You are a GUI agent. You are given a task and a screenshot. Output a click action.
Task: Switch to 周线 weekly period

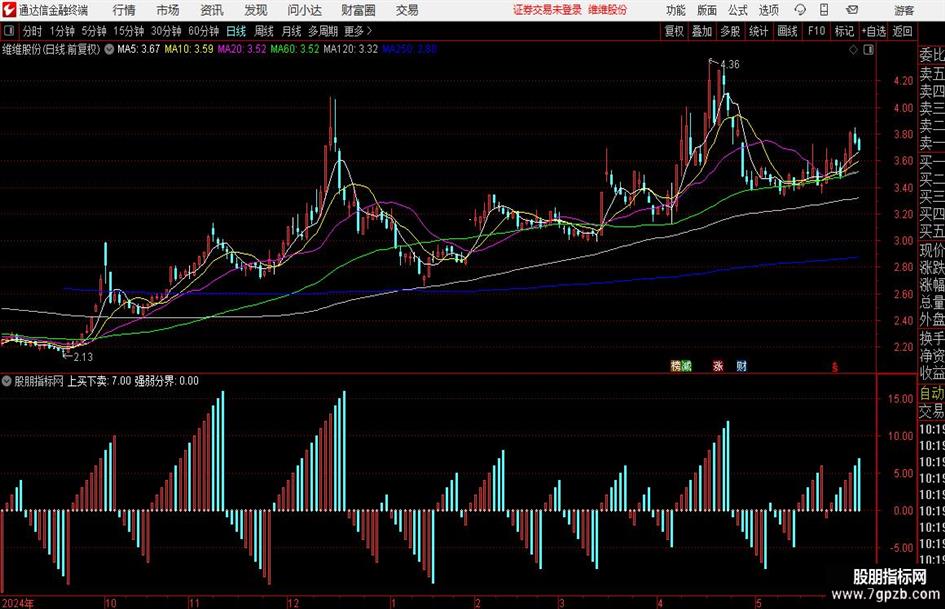click(x=264, y=31)
